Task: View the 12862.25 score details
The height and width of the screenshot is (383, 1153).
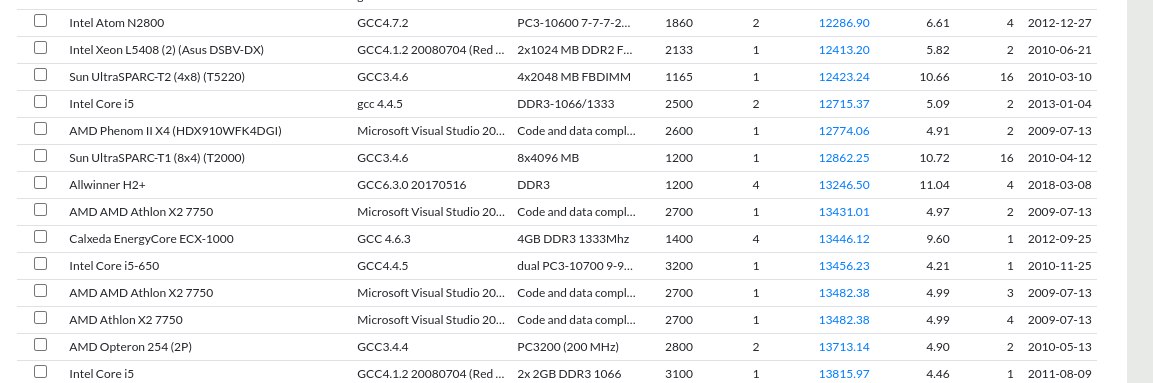Action: point(844,158)
